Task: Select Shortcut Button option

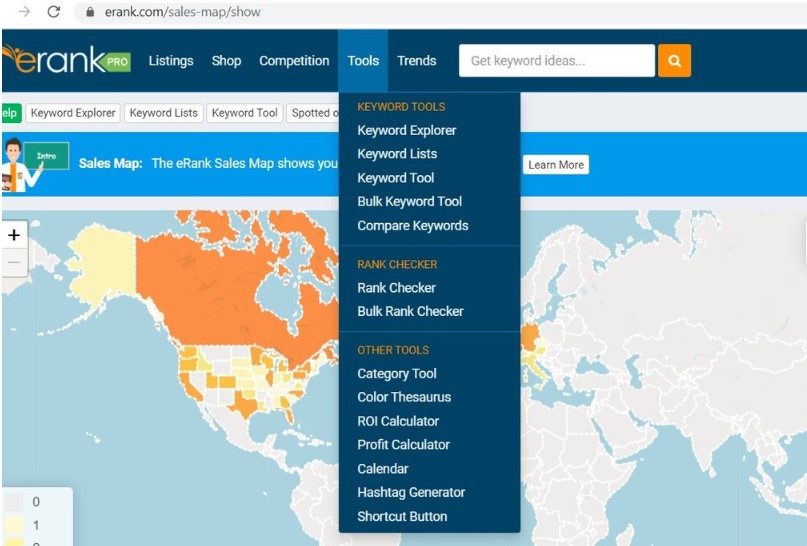Action: tap(402, 517)
